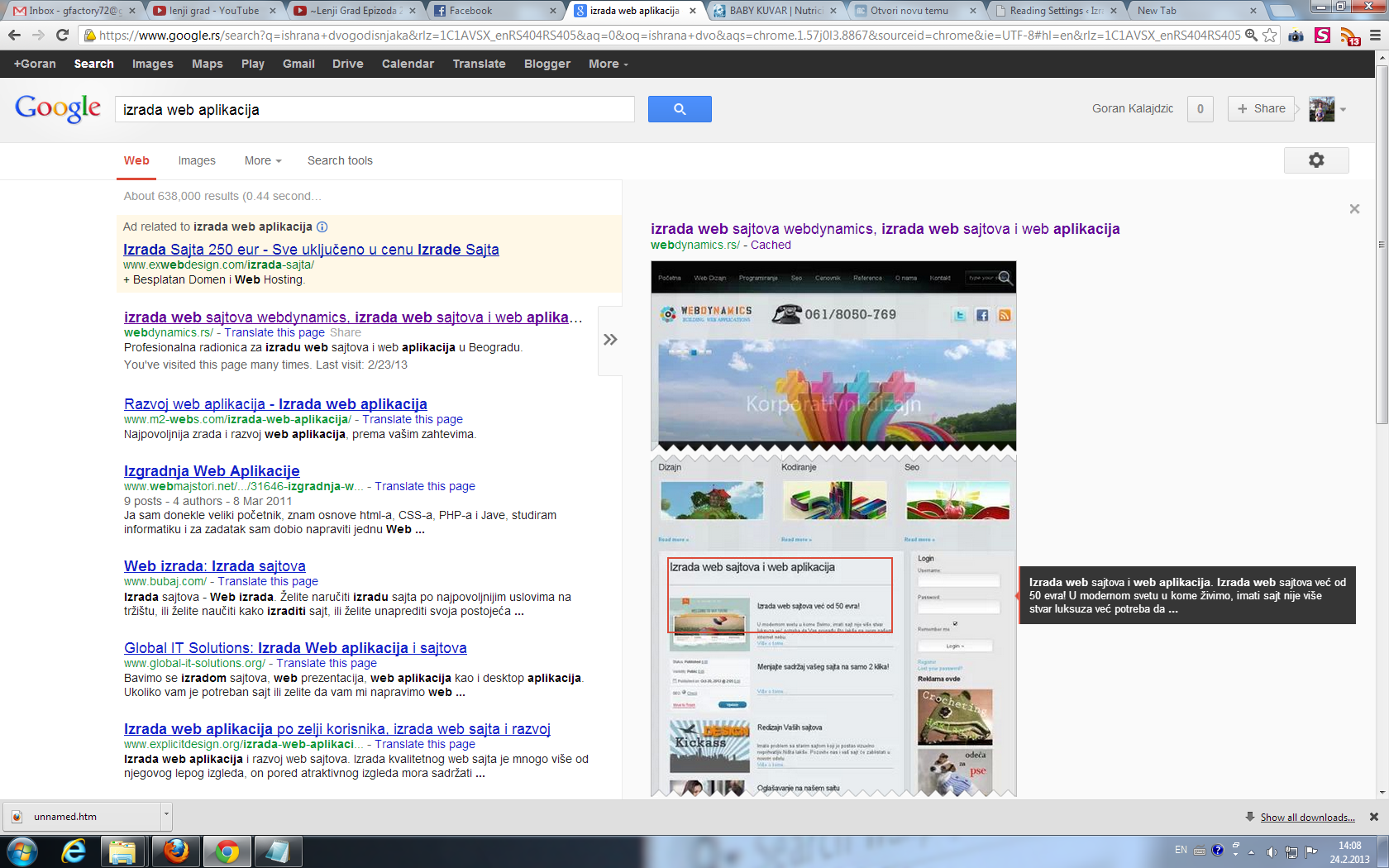This screenshot has height=868, width=1389.
Task: Expand the More menu in the black Google bar
Action: coord(609,64)
